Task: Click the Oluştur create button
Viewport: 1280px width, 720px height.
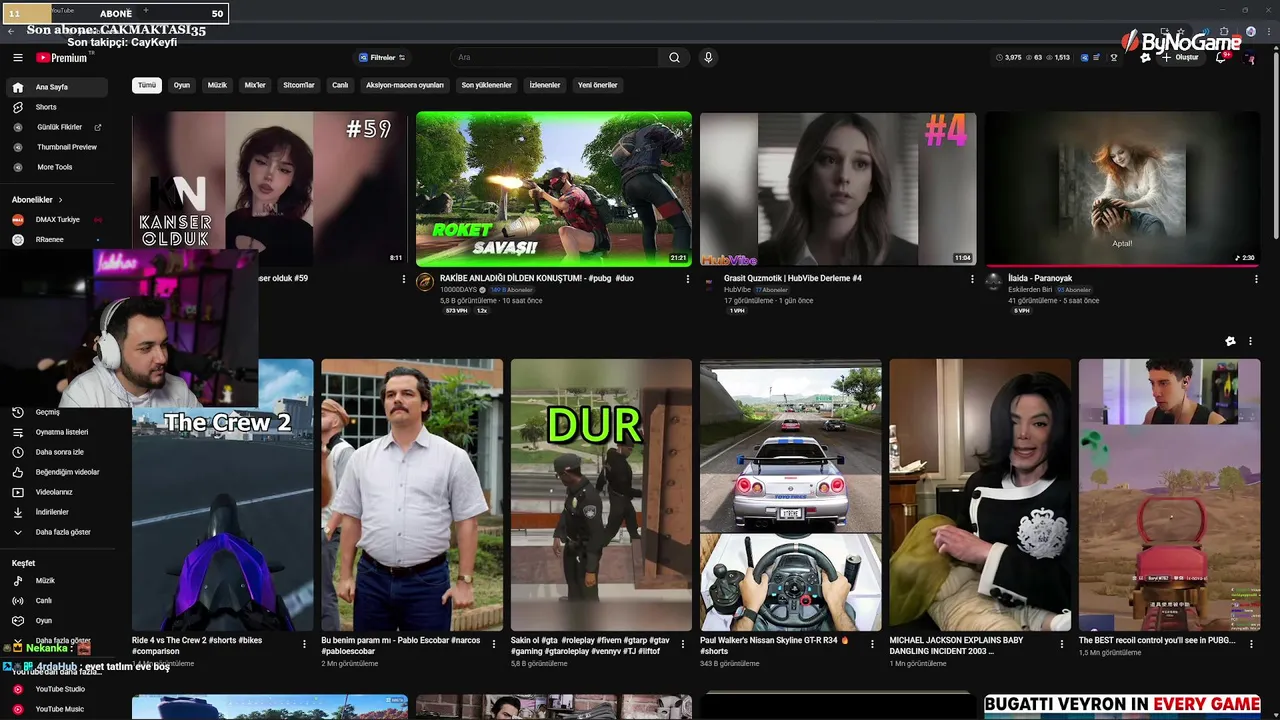Action: (x=1180, y=58)
